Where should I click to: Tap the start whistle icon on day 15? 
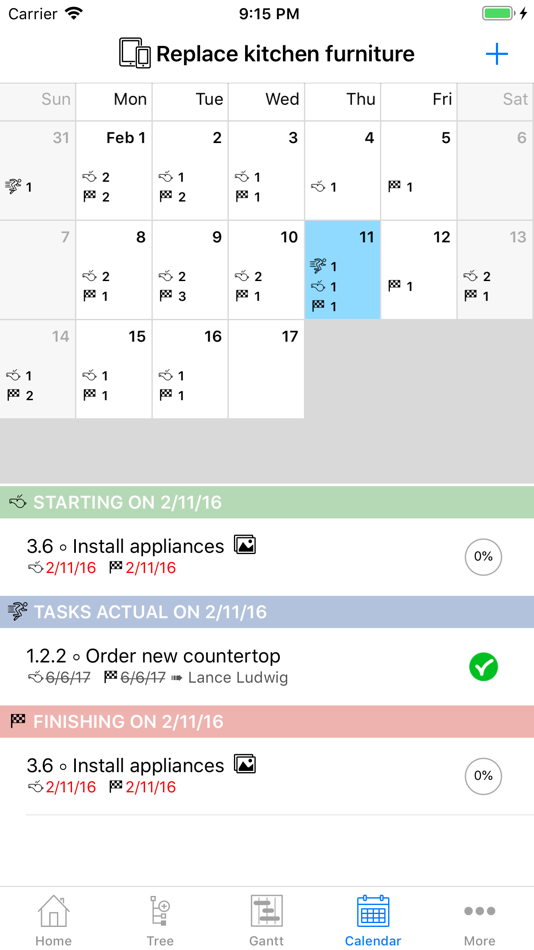coord(90,376)
